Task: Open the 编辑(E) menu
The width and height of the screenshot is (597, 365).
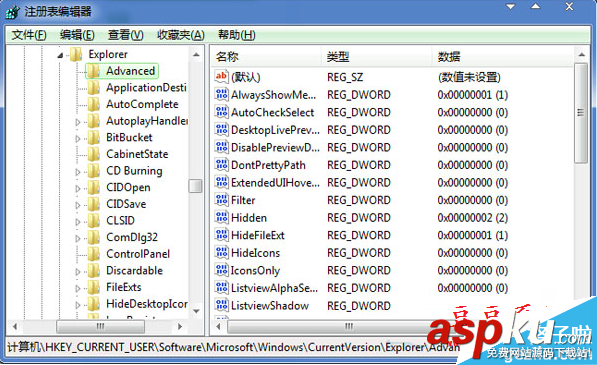Action: click(x=77, y=35)
